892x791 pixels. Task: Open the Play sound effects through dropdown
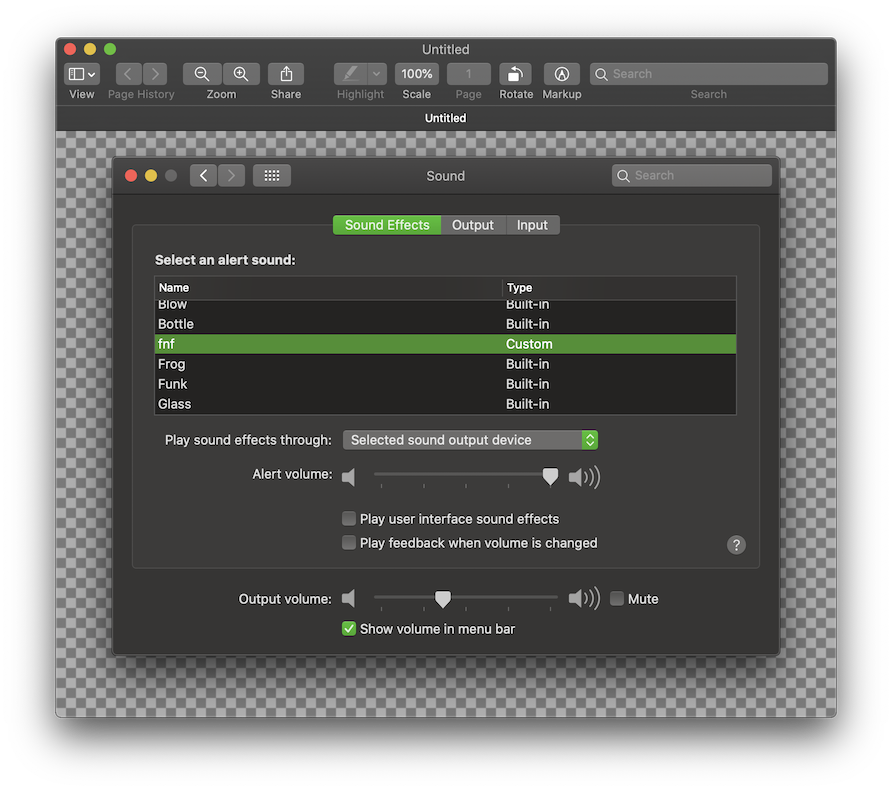[x=470, y=440]
